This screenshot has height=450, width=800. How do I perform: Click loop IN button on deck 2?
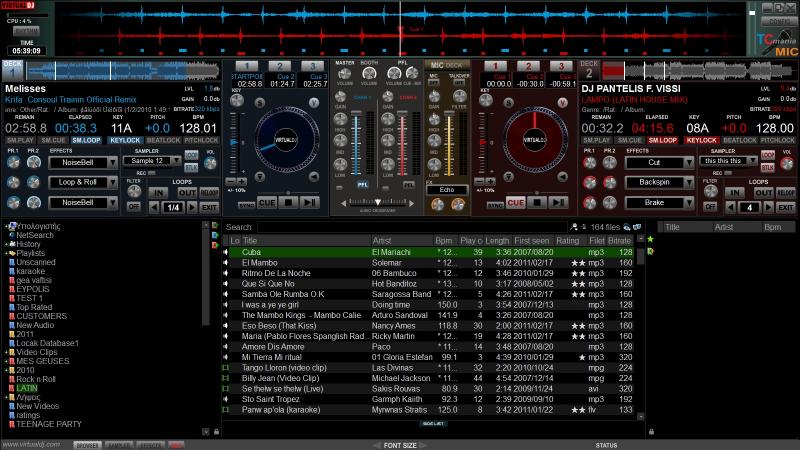(735, 193)
